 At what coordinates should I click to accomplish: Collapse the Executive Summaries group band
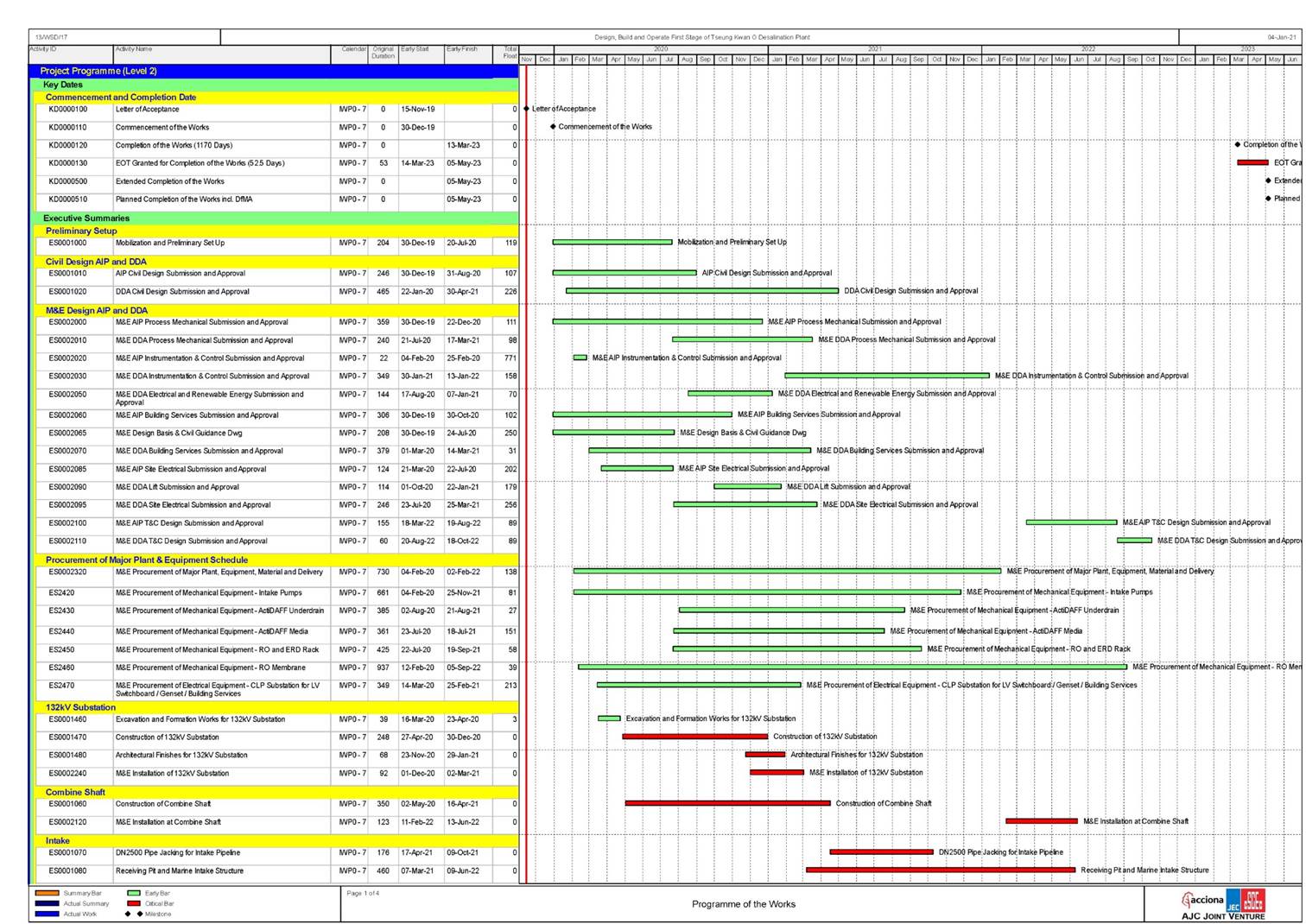click(86, 218)
